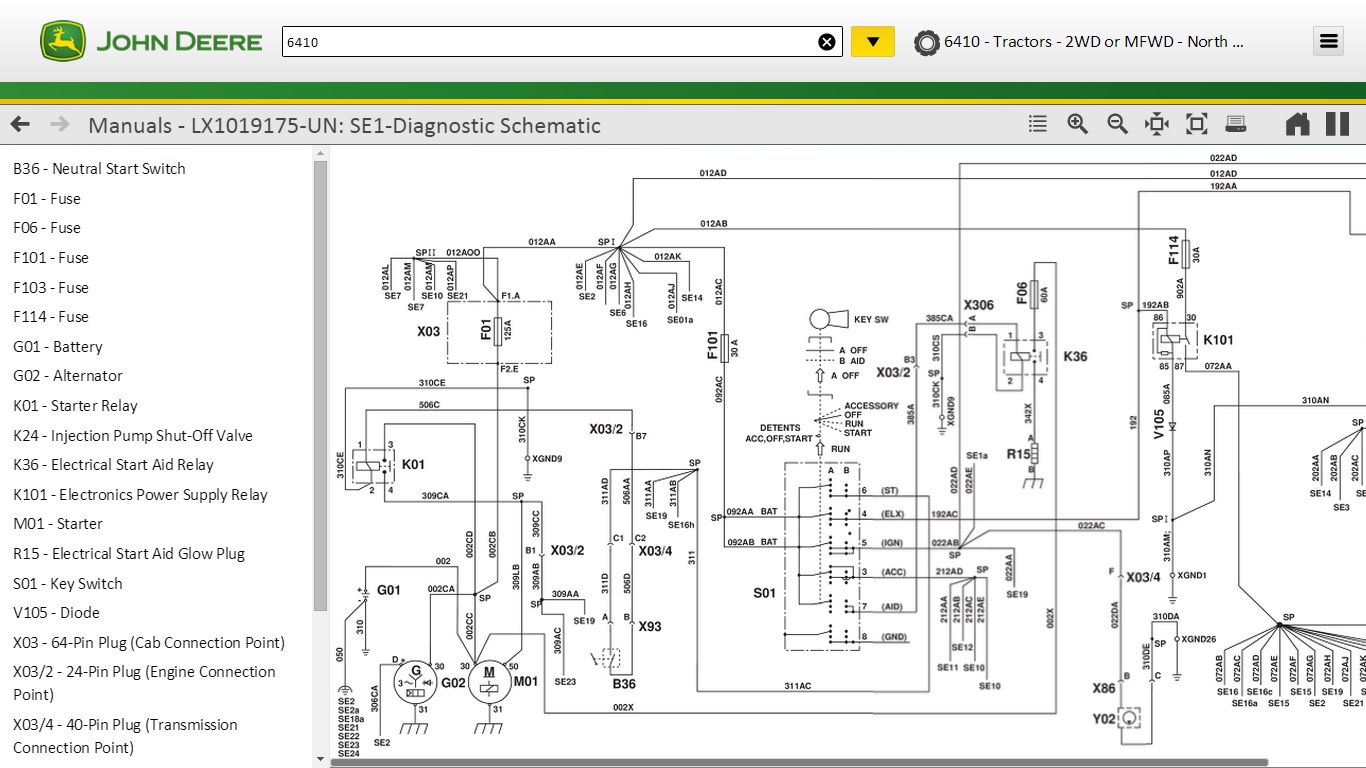
Task: Go forward with the right arrow
Action: (60, 124)
